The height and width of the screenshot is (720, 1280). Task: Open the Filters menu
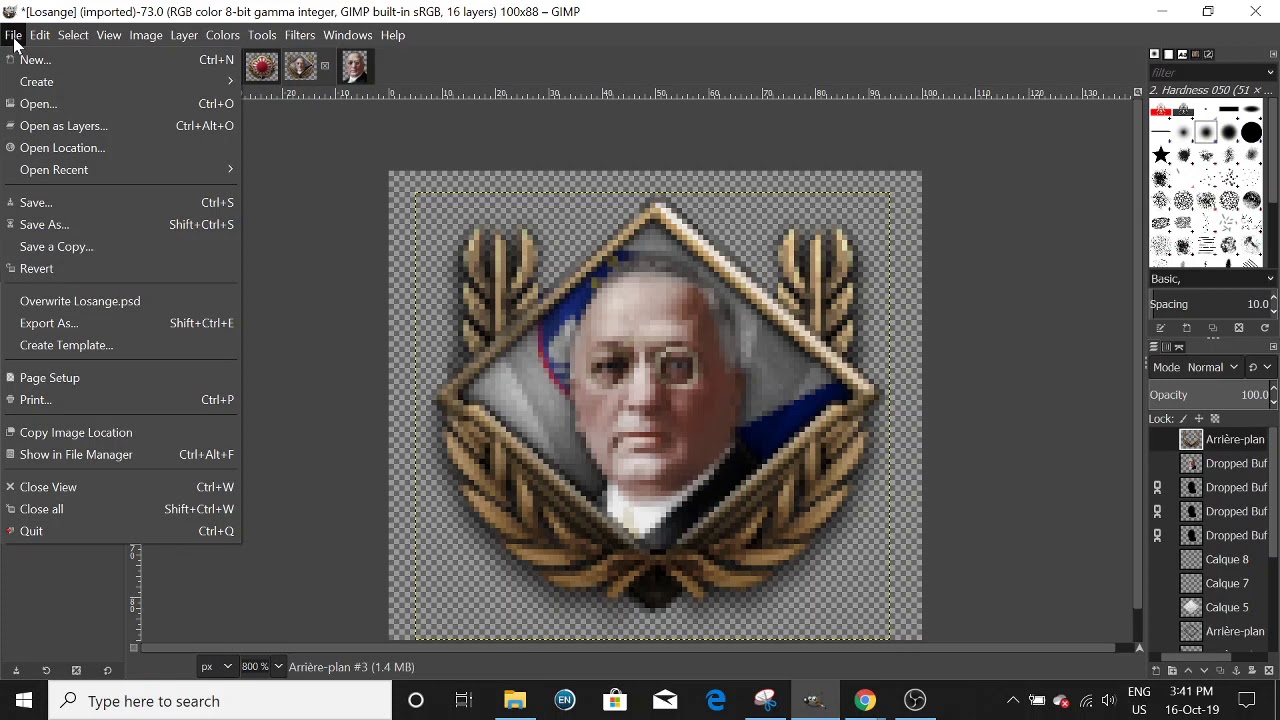point(300,35)
